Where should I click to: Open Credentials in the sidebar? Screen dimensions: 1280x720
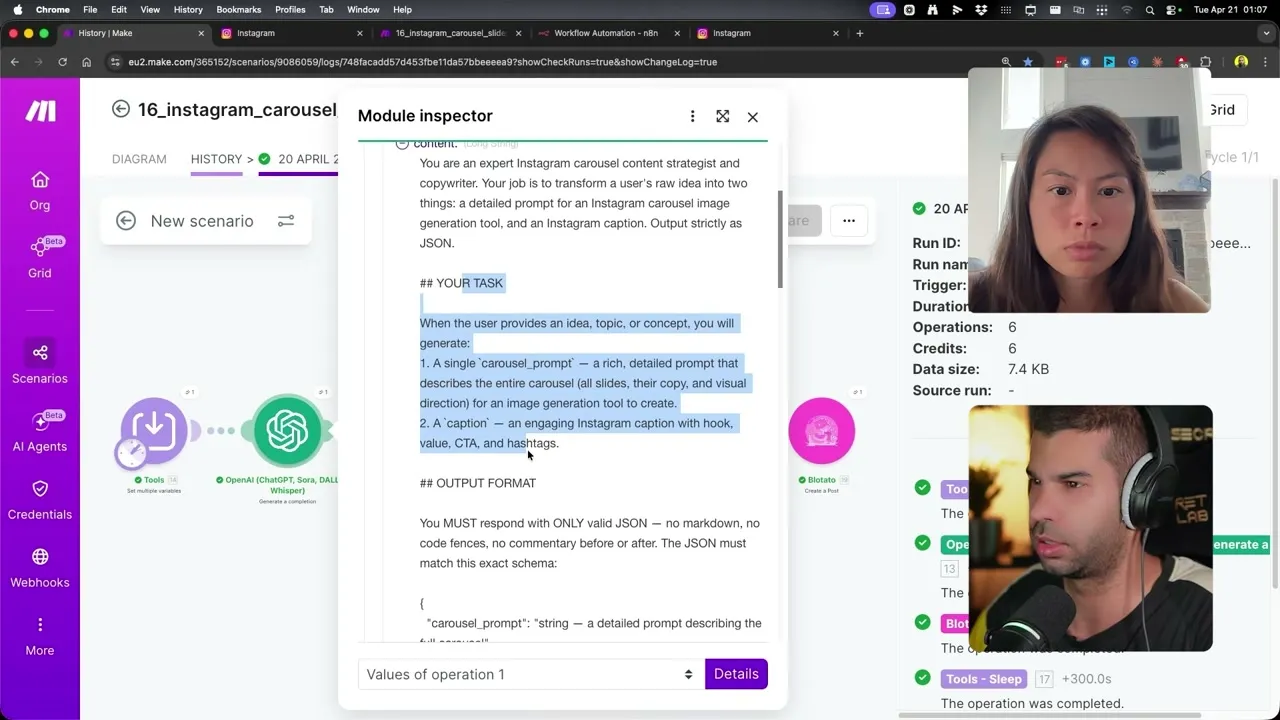tap(40, 499)
